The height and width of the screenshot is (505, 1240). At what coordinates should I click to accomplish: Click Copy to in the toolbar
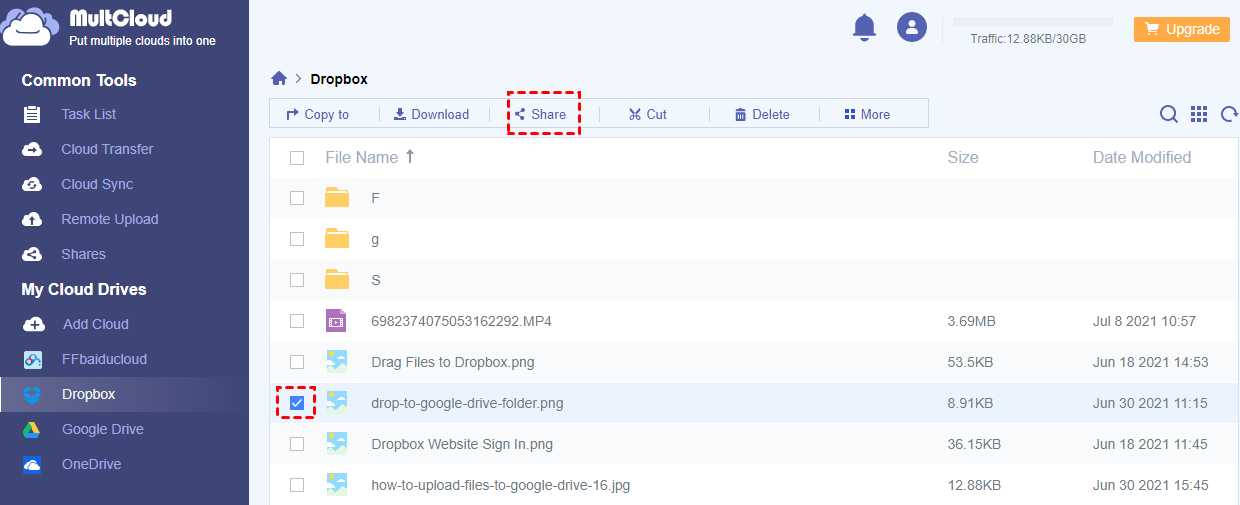(x=318, y=114)
